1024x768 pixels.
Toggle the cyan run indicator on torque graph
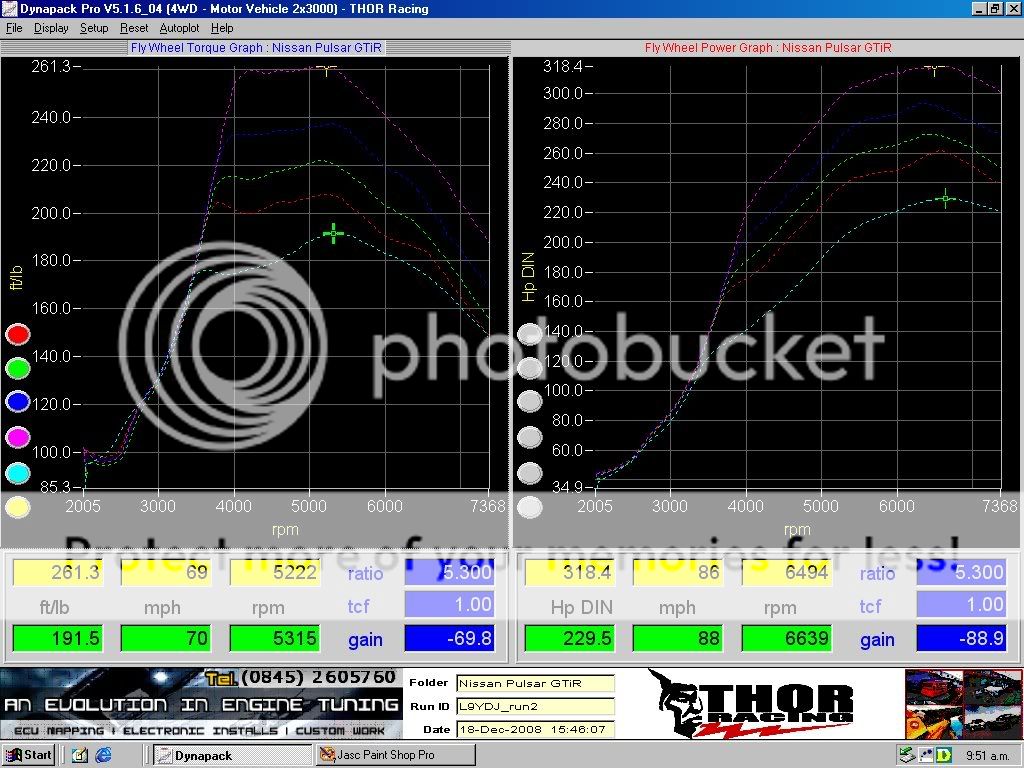pyautogui.click(x=18, y=473)
